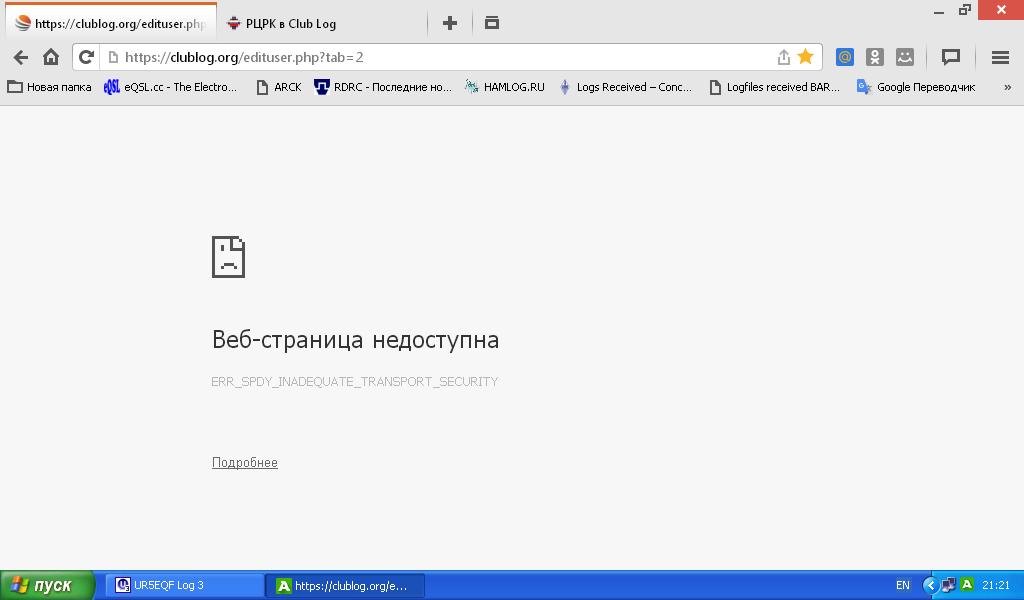Image resolution: width=1024 pixels, height=600 pixels.
Task: Open the Odnoklassniki extension icon
Action: [875, 57]
